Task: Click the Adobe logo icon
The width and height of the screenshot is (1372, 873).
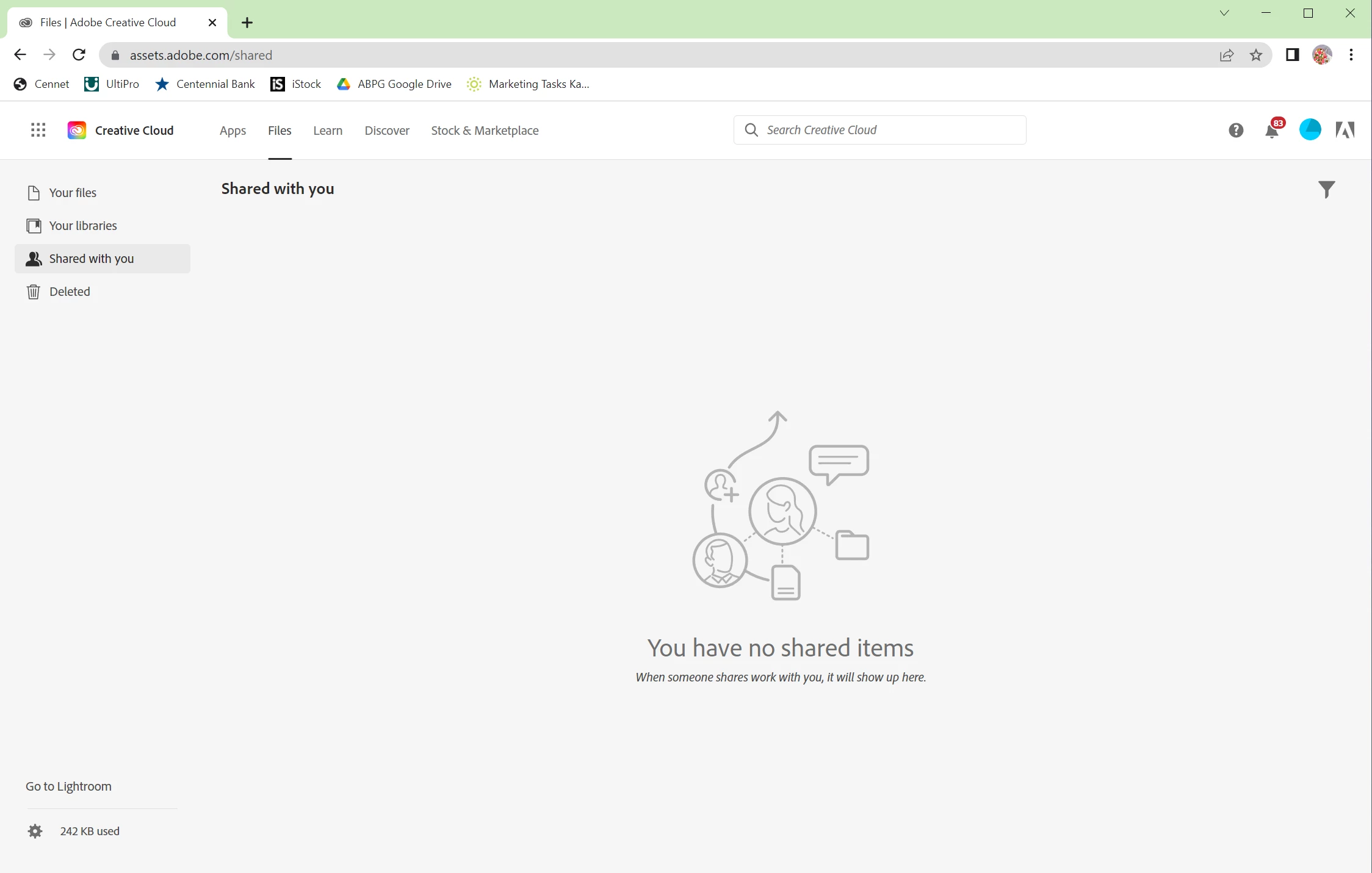Action: tap(1345, 130)
